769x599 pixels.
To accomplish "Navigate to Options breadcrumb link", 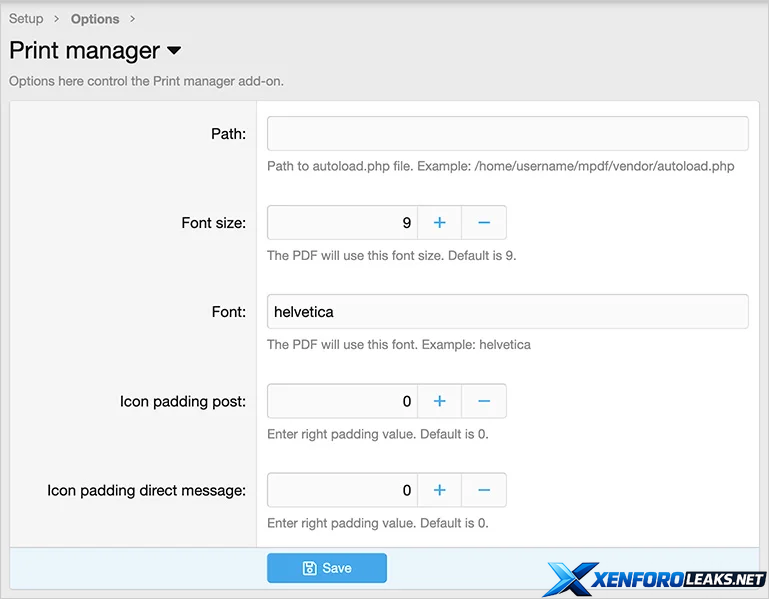I will point(95,19).
